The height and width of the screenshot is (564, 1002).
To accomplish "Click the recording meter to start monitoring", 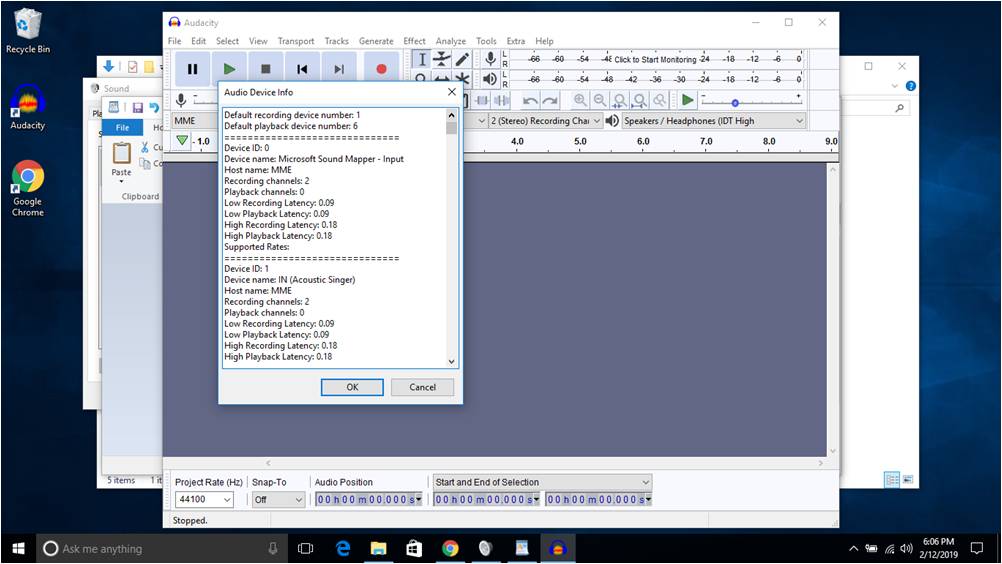I will [656, 59].
